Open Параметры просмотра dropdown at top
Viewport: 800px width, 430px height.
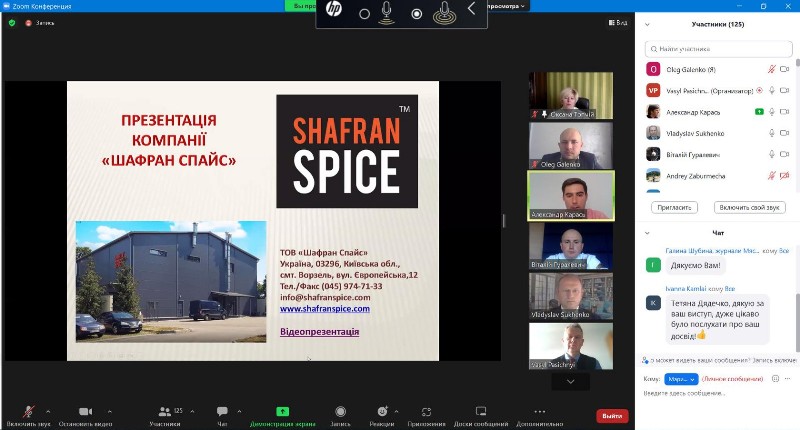coord(506,6)
